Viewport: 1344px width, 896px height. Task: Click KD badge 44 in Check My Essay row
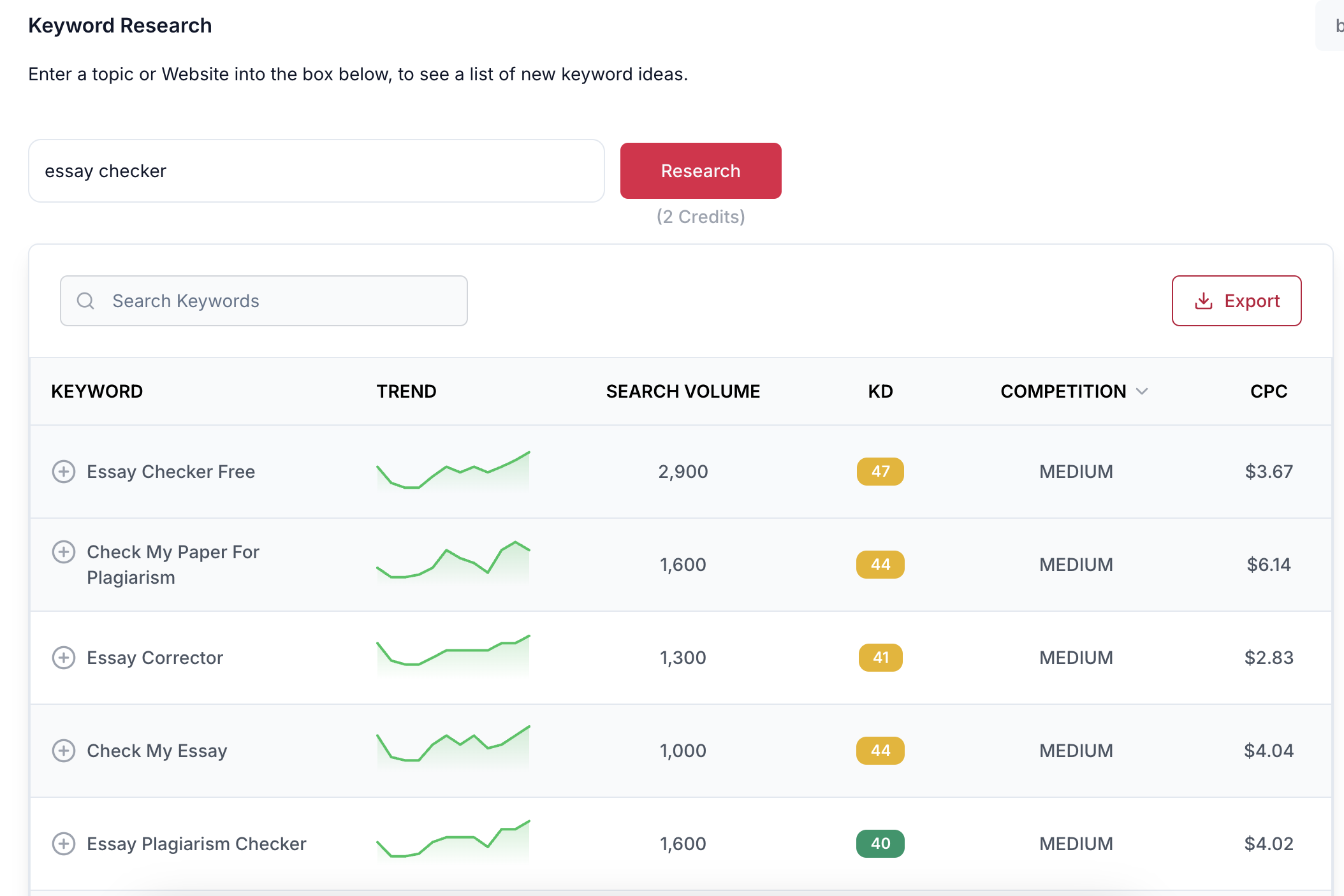pos(880,751)
